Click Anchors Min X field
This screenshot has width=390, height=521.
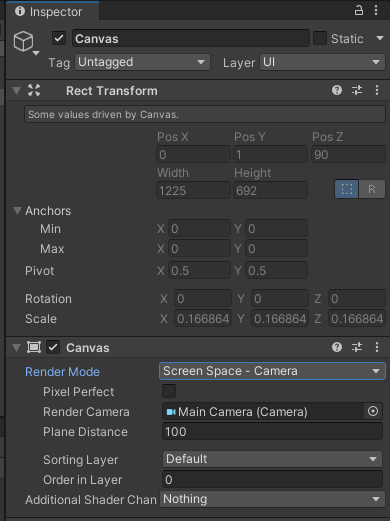(x=199, y=228)
